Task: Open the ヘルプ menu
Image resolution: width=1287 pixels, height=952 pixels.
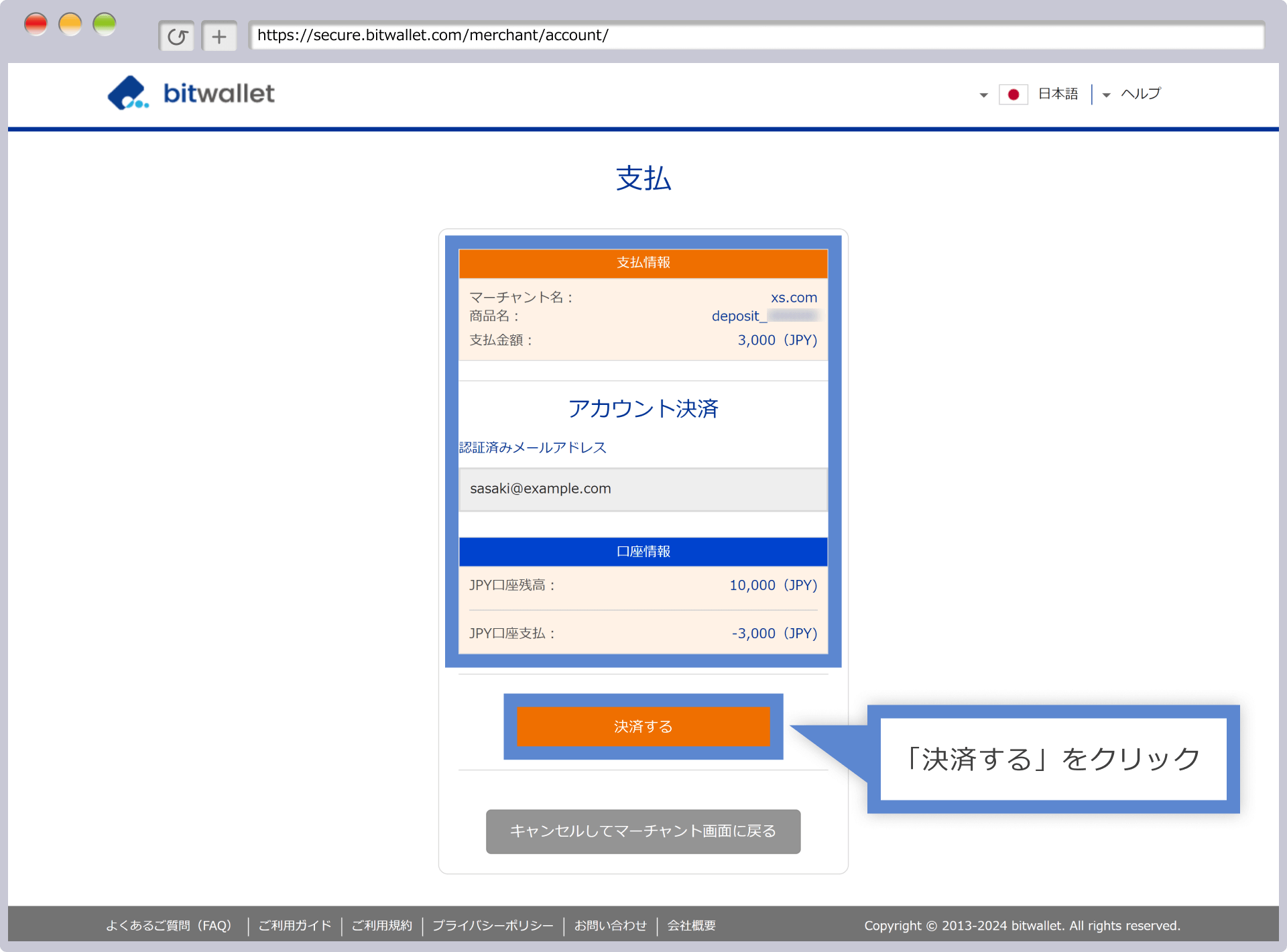Action: coord(1141,94)
